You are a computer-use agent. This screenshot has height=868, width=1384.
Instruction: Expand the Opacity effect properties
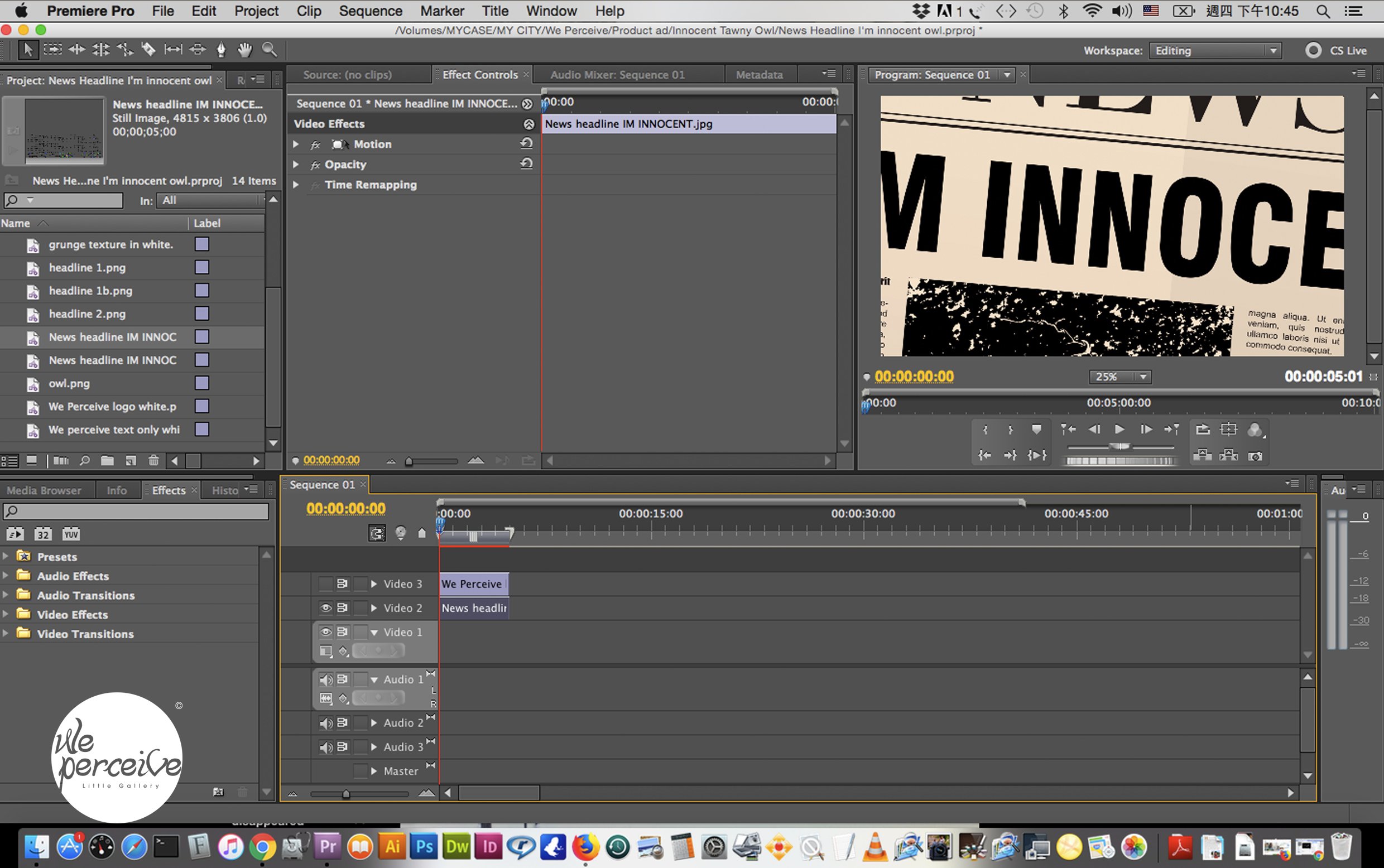click(x=296, y=164)
